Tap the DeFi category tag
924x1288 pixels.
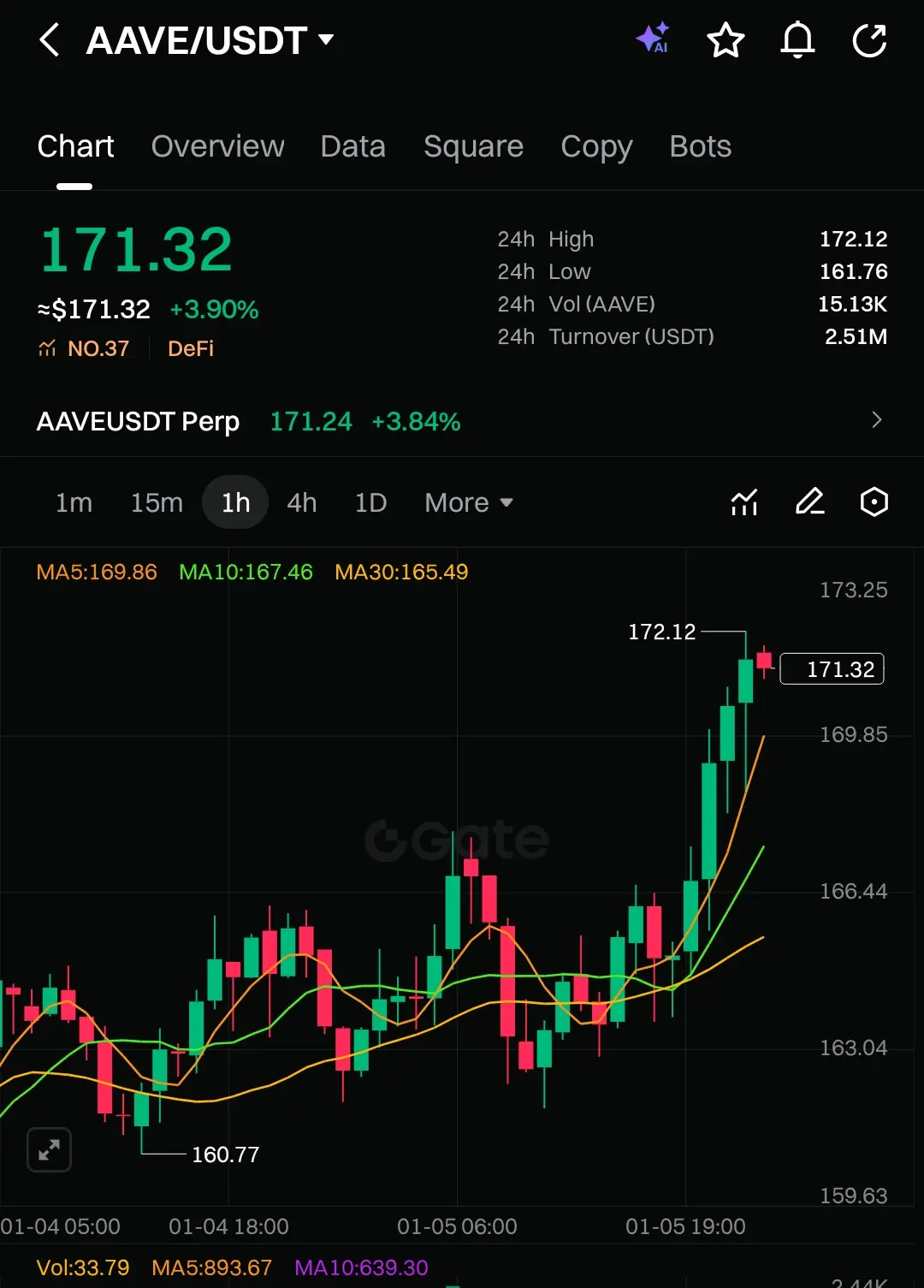pos(190,348)
